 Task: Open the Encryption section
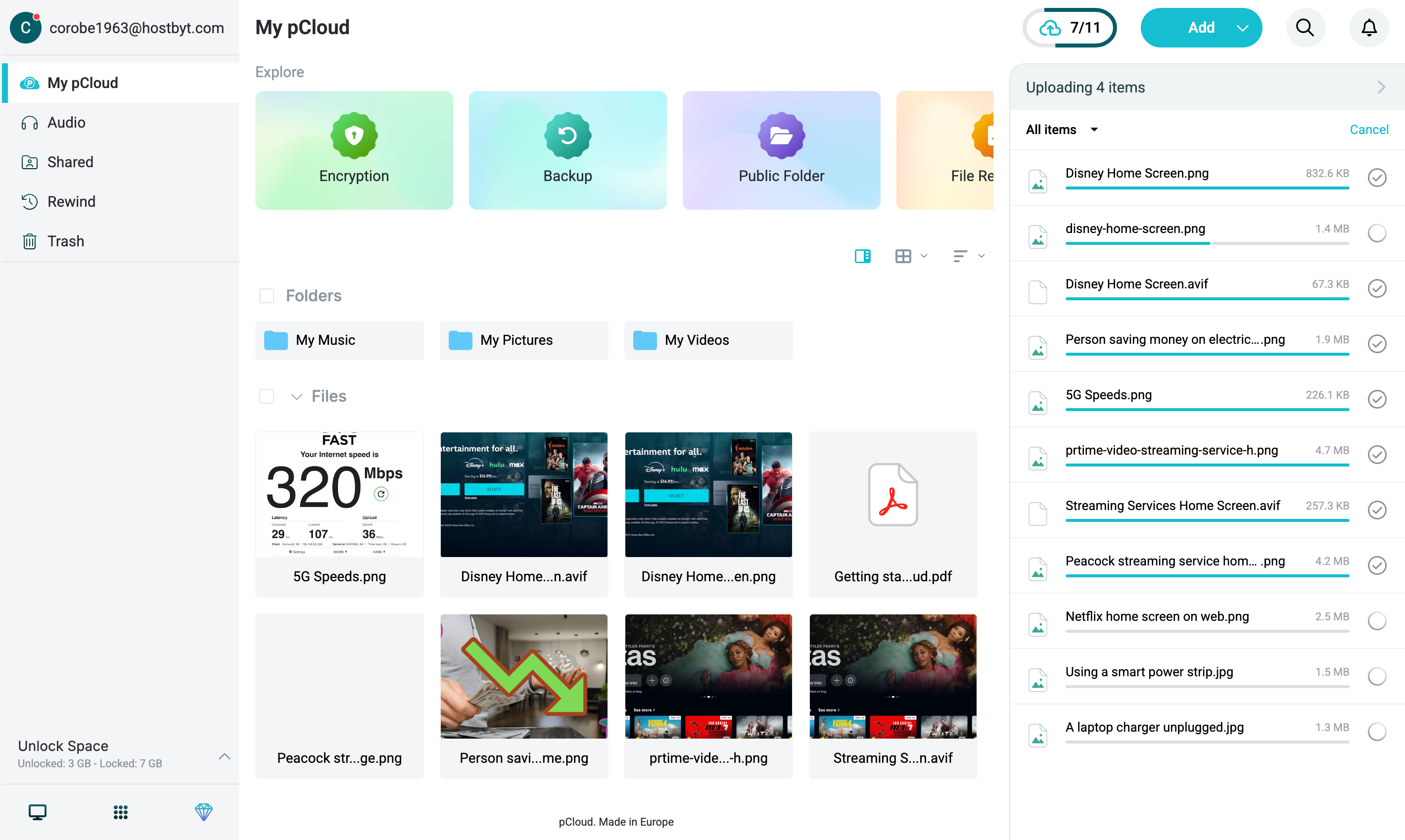tap(354, 150)
